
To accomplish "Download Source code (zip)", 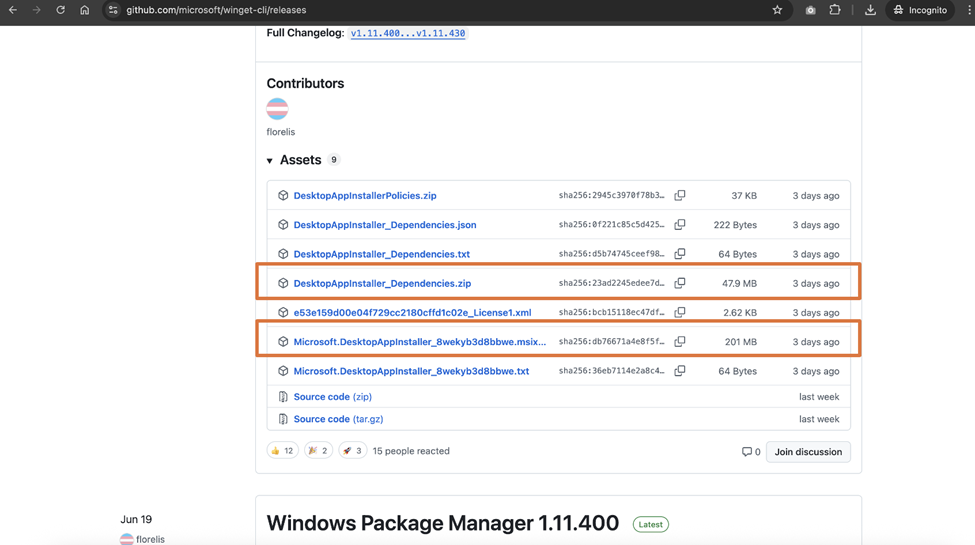I will click(x=333, y=396).
